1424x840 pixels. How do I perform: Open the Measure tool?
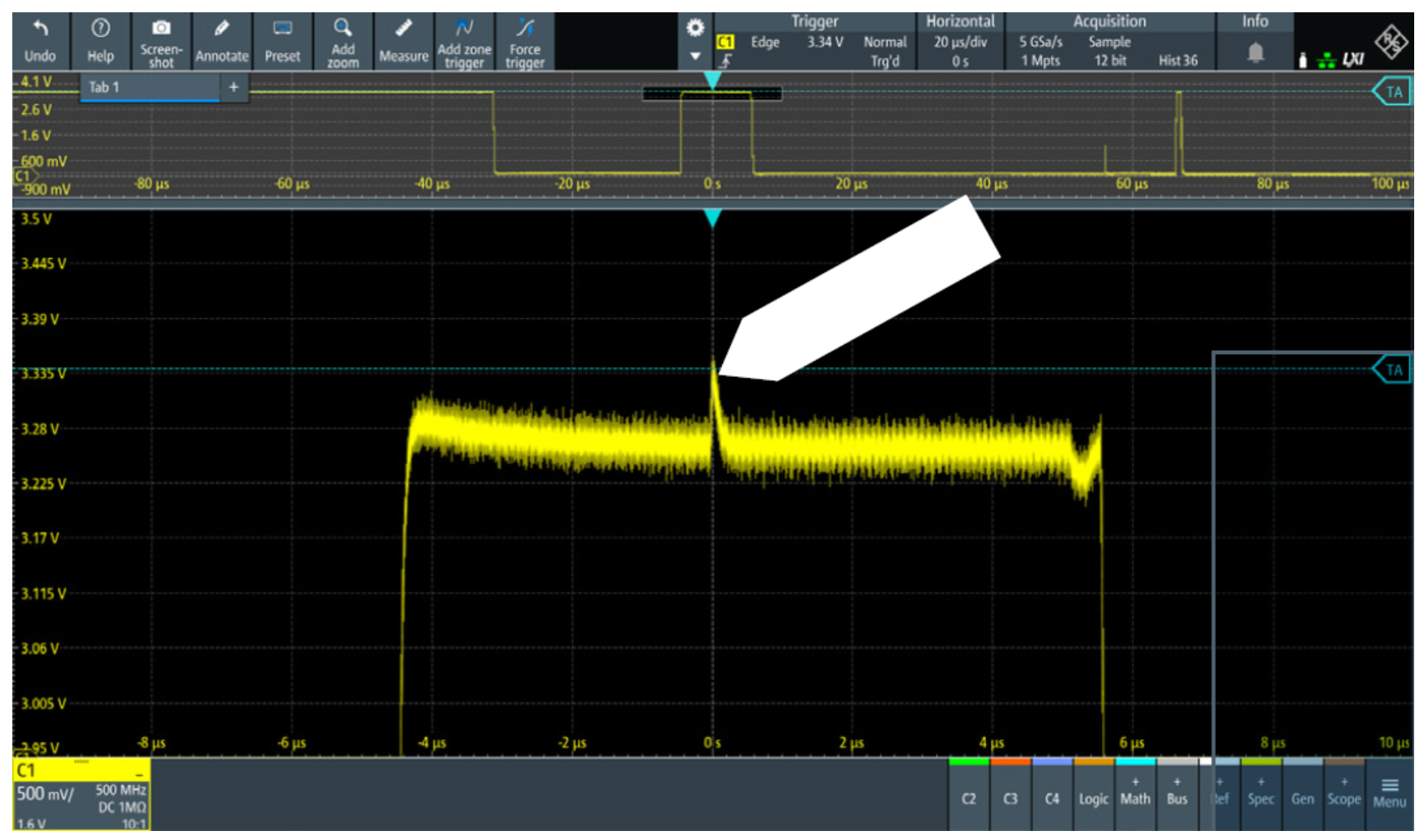tap(403, 30)
